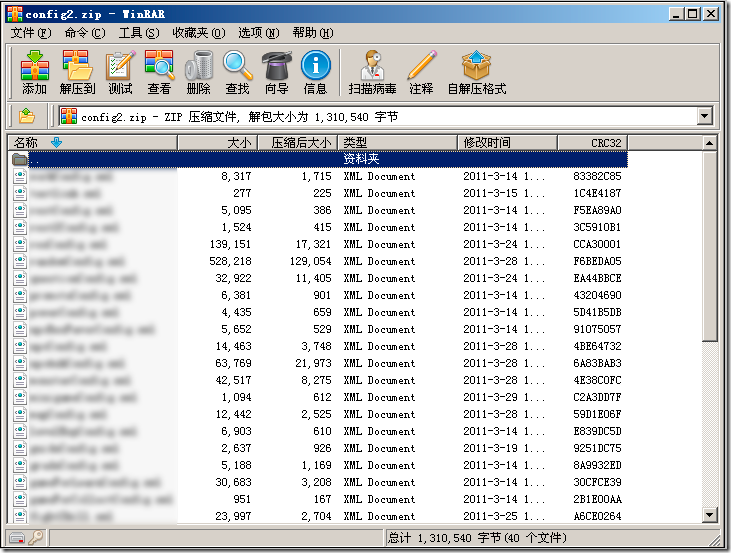Show archive 信息 (Info)
Viewport: 731px width, 553px height.
coord(316,72)
